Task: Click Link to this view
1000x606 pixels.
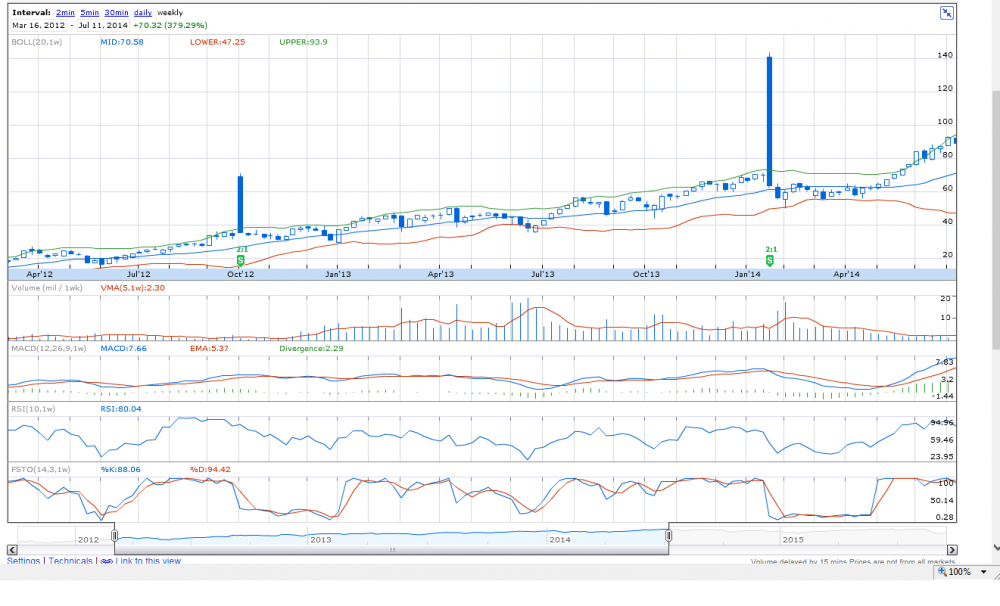Action: point(148,562)
